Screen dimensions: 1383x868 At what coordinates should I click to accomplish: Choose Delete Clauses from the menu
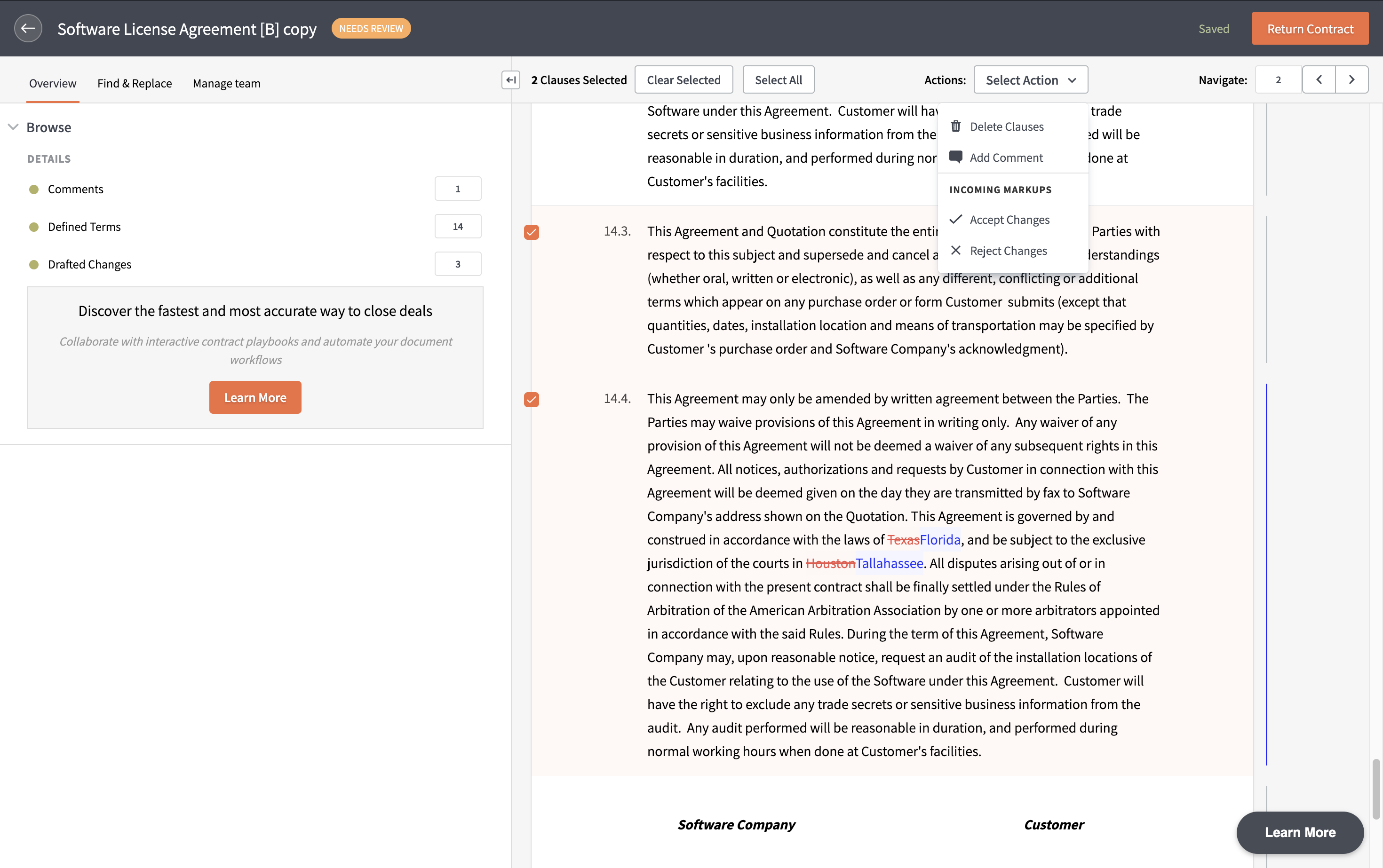1012,126
